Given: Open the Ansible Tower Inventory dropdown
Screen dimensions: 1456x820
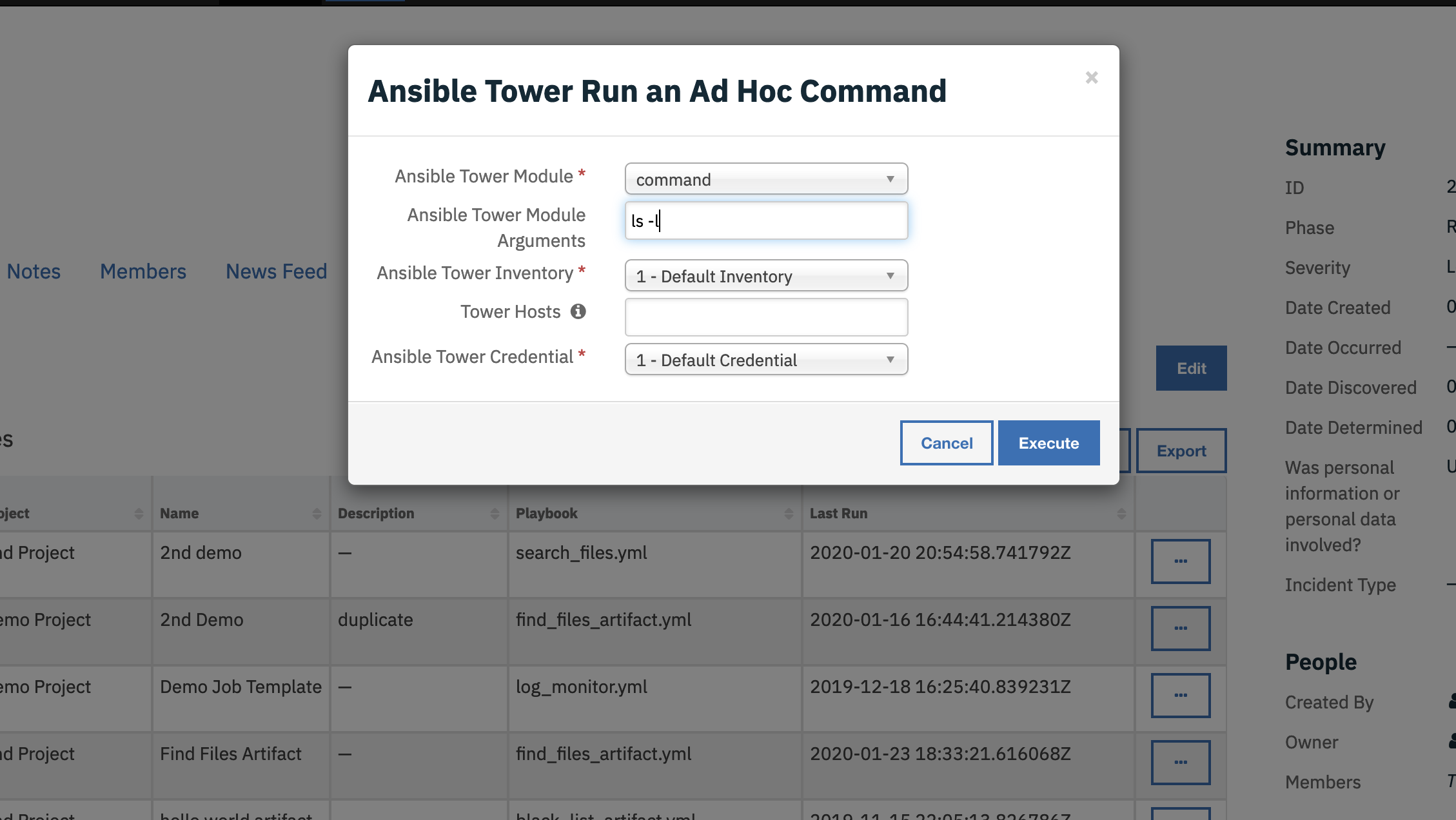Looking at the screenshot, I should 766,276.
